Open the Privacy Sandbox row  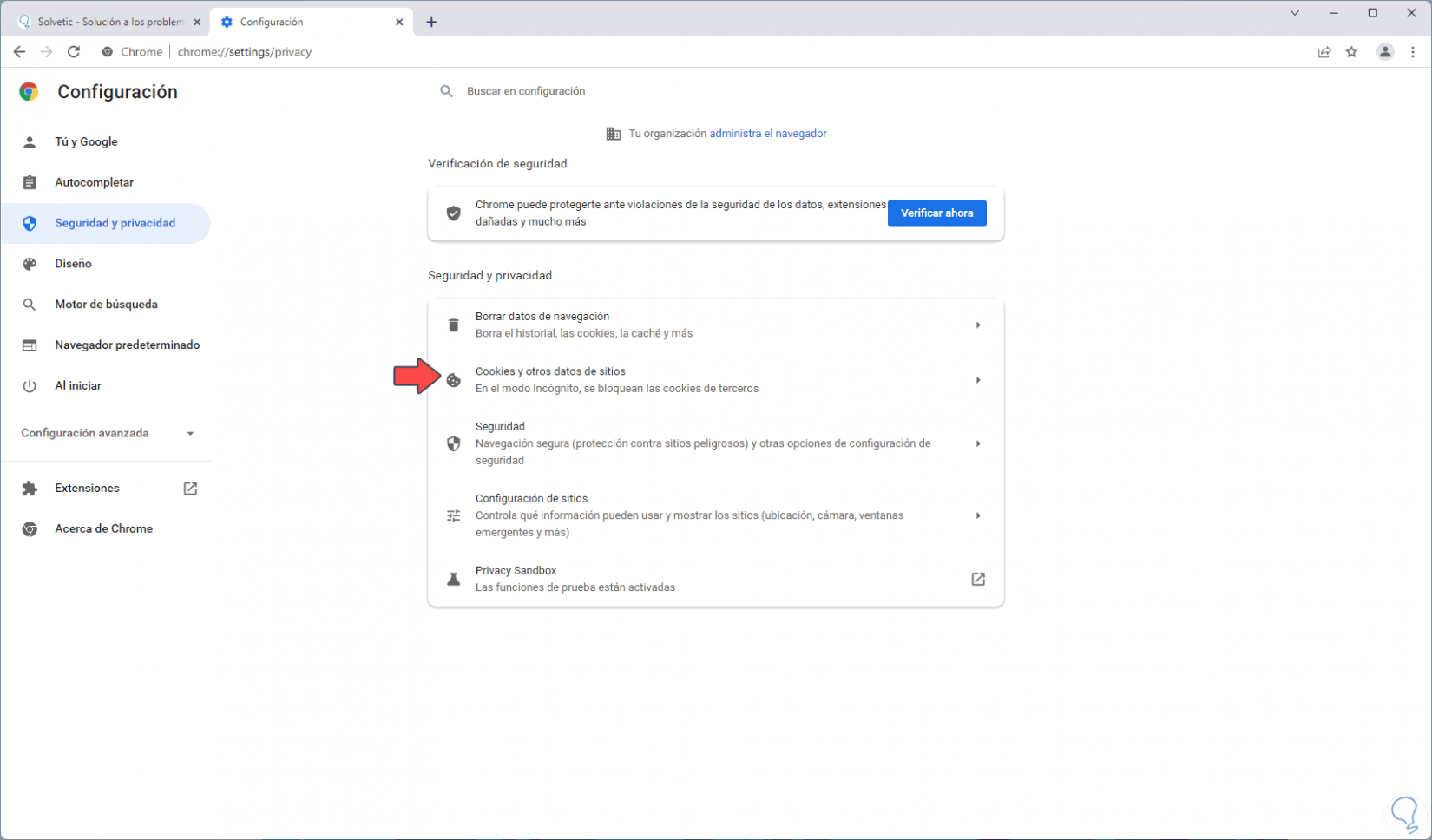coord(716,579)
